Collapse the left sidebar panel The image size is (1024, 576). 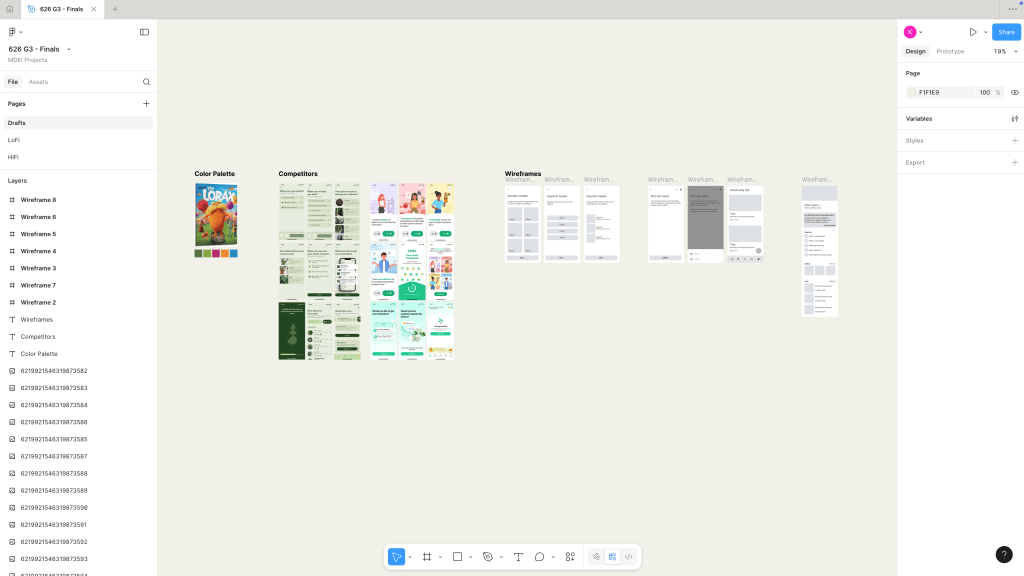pos(144,32)
